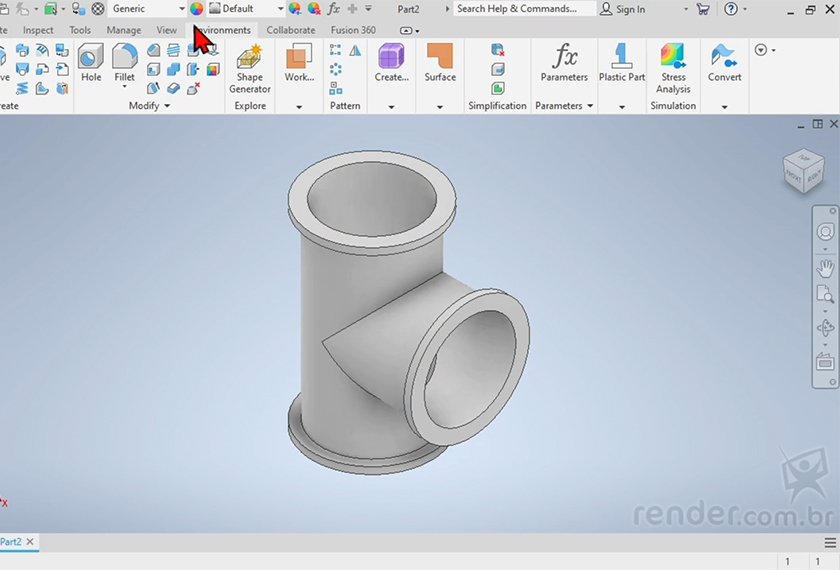Select the Orbit navigation tool
Viewport: 840px width, 570px height.
[825, 328]
